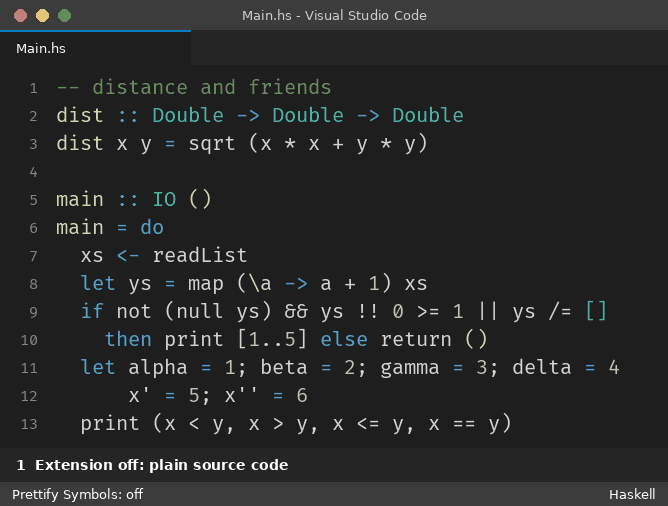The height and width of the screenshot is (506, 668).
Task: Click the print call on line 13
Action: [110, 424]
